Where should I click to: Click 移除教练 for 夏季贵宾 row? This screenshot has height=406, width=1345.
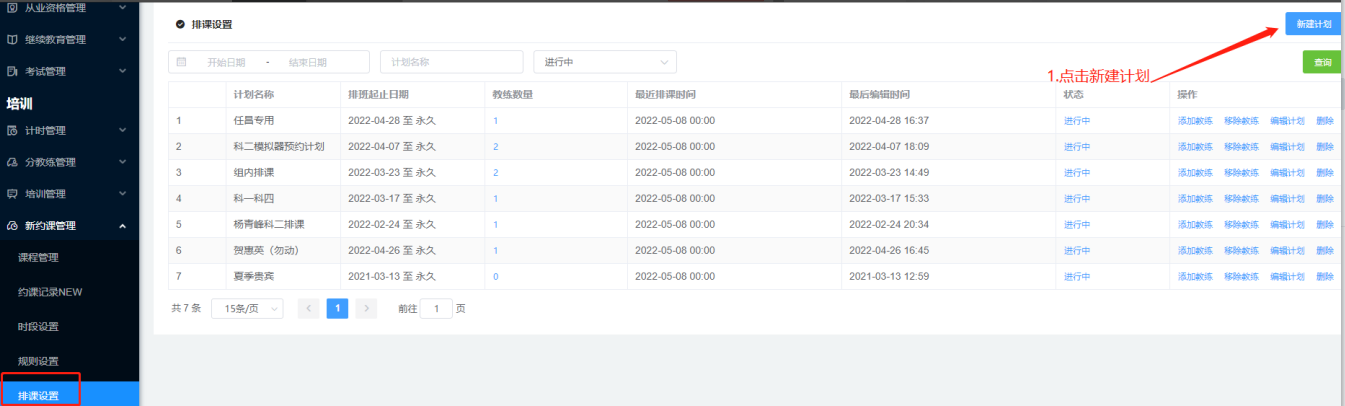coord(1241,277)
